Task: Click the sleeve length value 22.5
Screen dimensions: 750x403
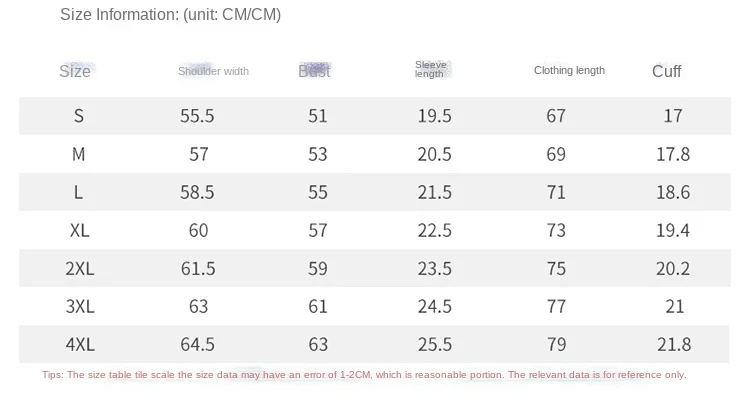Action: (434, 230)
